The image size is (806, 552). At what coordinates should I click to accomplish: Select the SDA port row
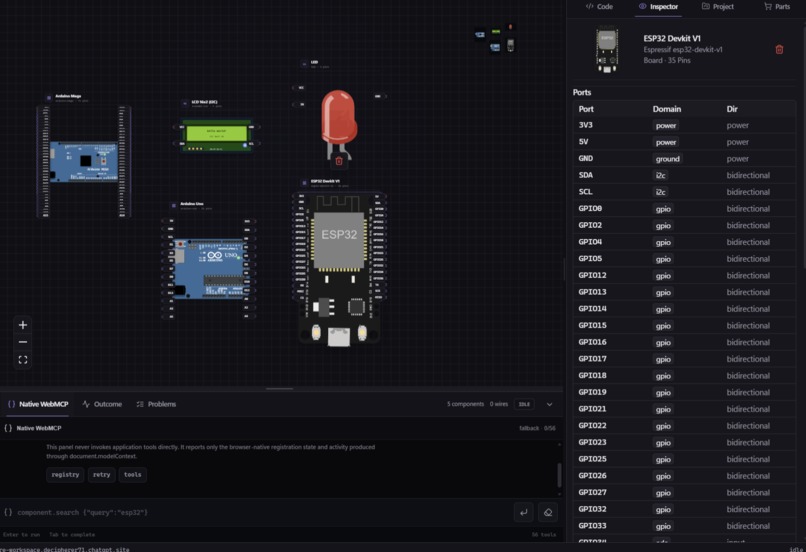tap(684, 175)
